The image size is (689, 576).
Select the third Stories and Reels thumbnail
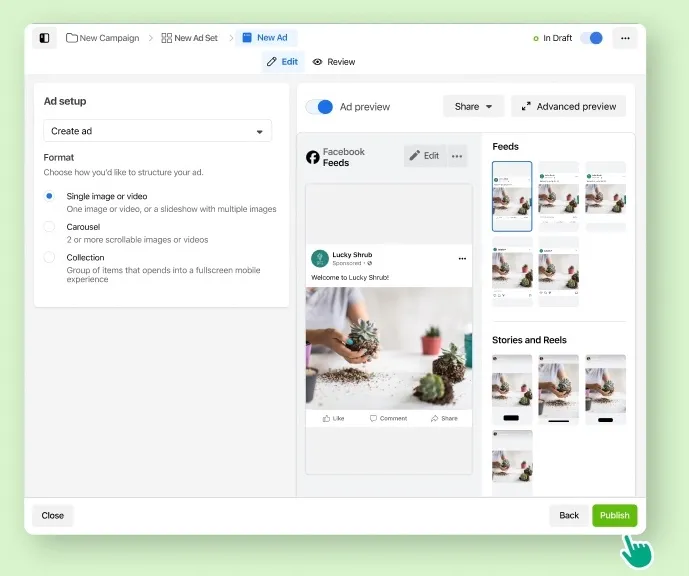click(606, 389)
